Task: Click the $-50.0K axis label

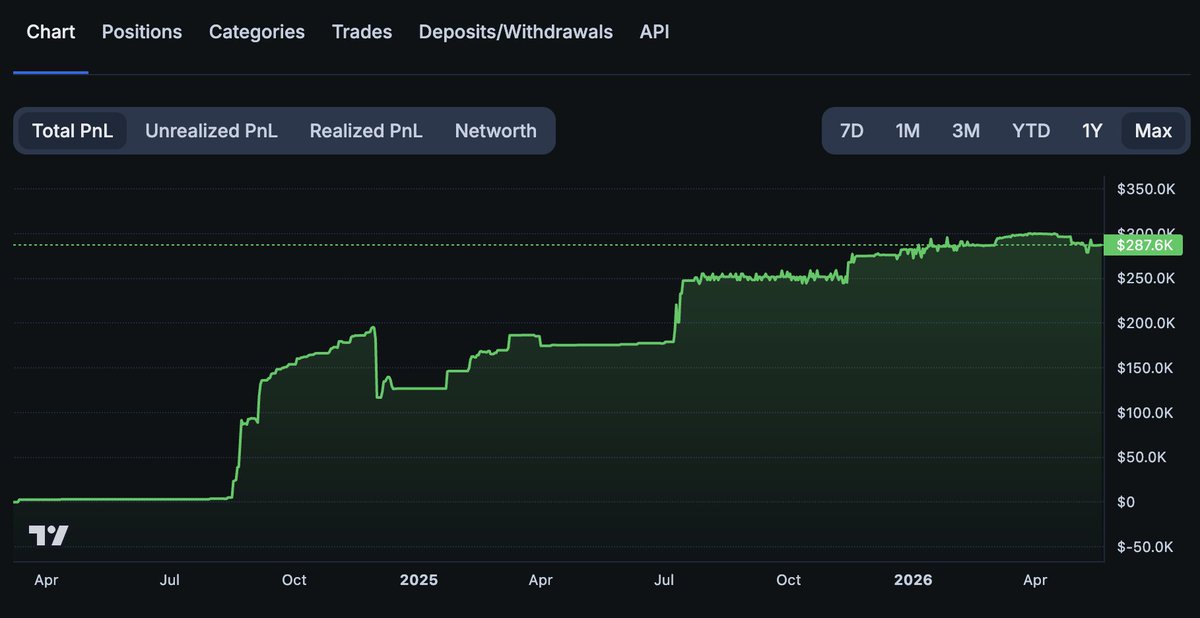Action: pos(1145,547)
